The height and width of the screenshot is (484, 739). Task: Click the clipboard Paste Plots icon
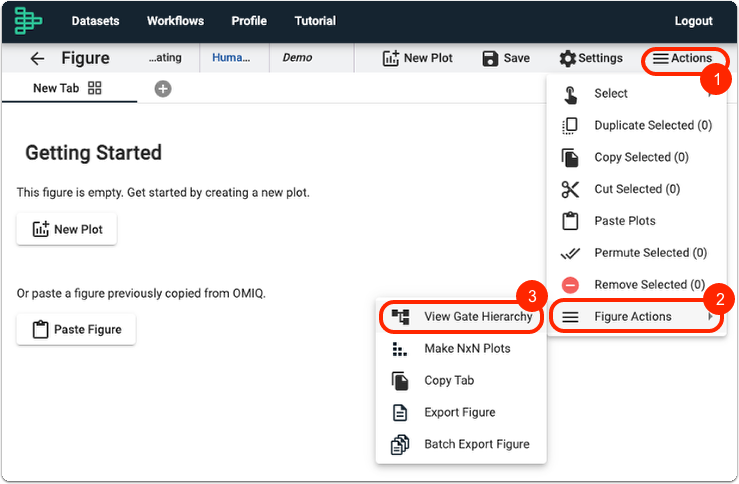tap(570, 221)
